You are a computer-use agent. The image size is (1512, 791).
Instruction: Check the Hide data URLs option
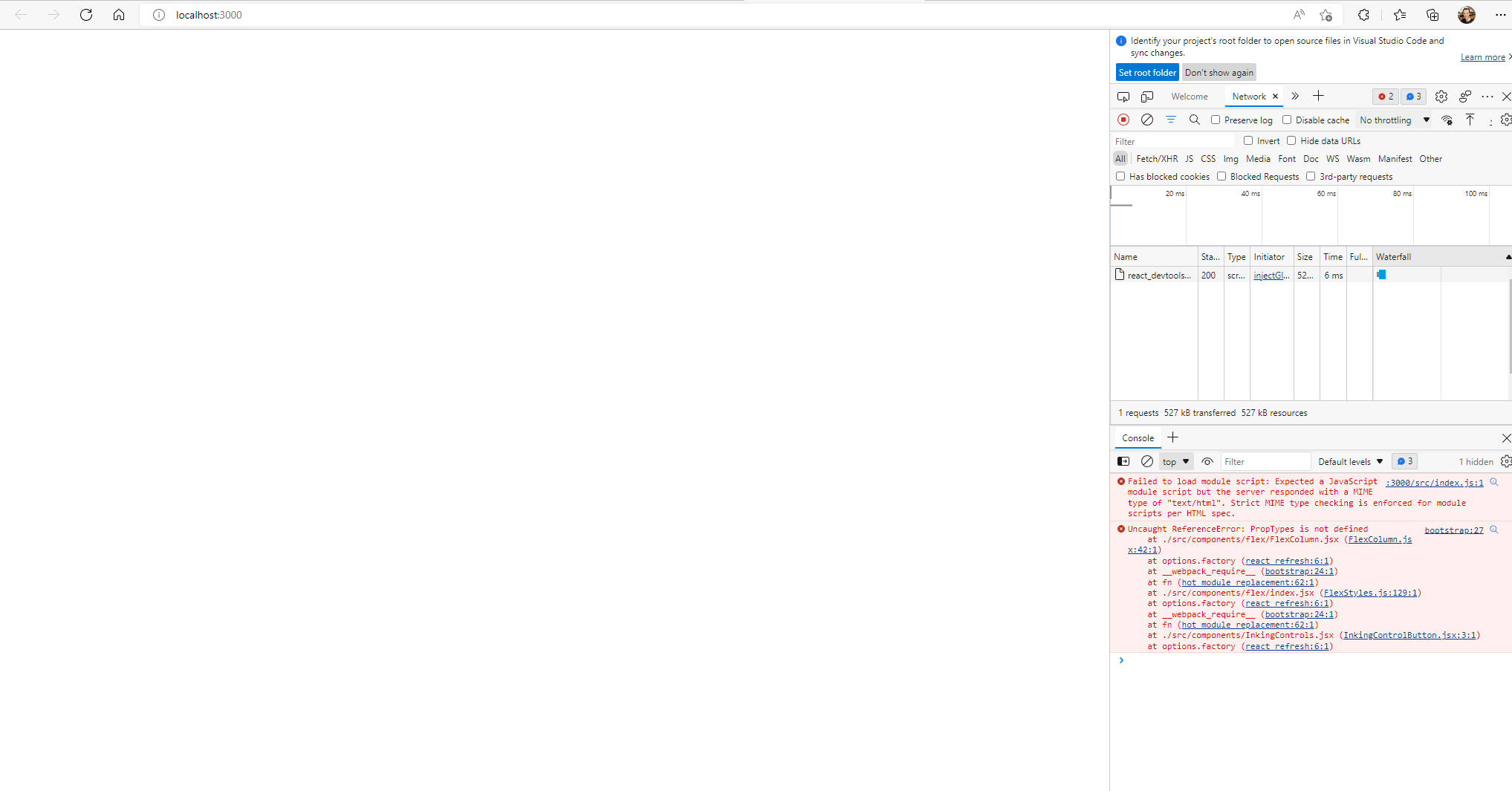(1291, 140)
